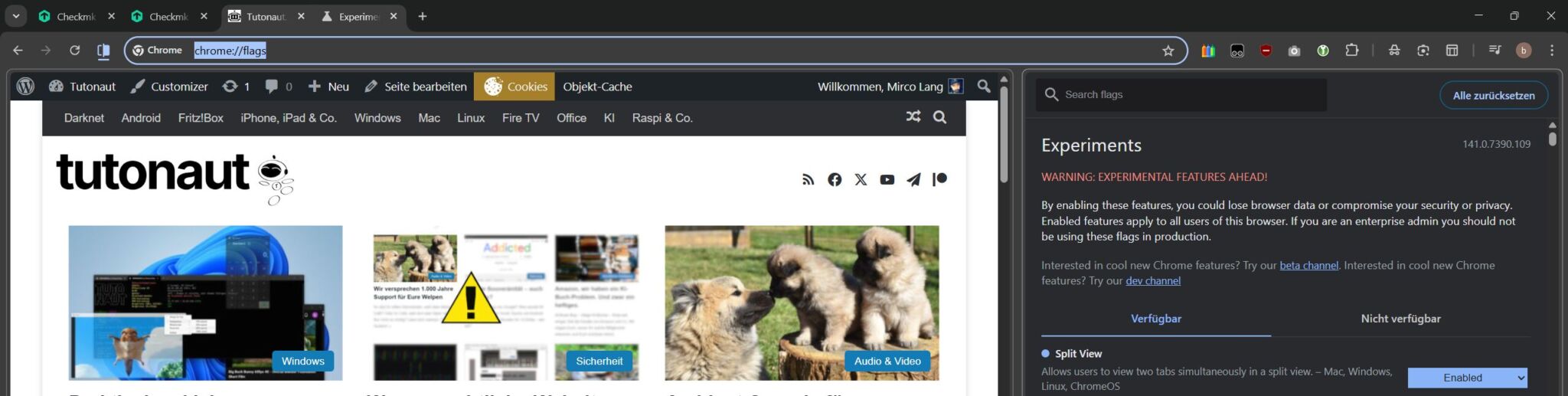Screen dimensions: 1568x396
Task: Click the shuffle random post icon
Action: point(913,117)
